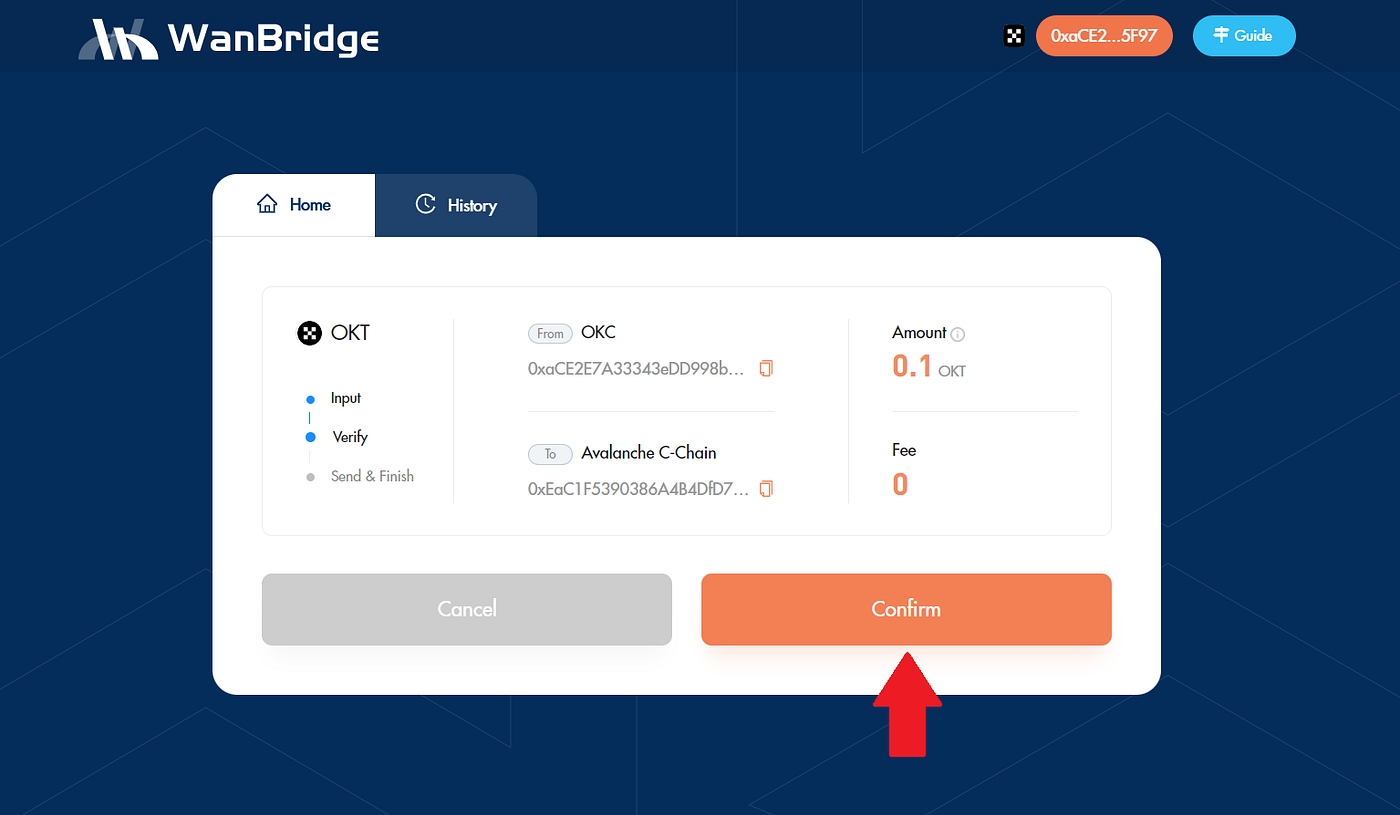Click the To badge label
Screen dimensions: 1400x815
point(550,454)
